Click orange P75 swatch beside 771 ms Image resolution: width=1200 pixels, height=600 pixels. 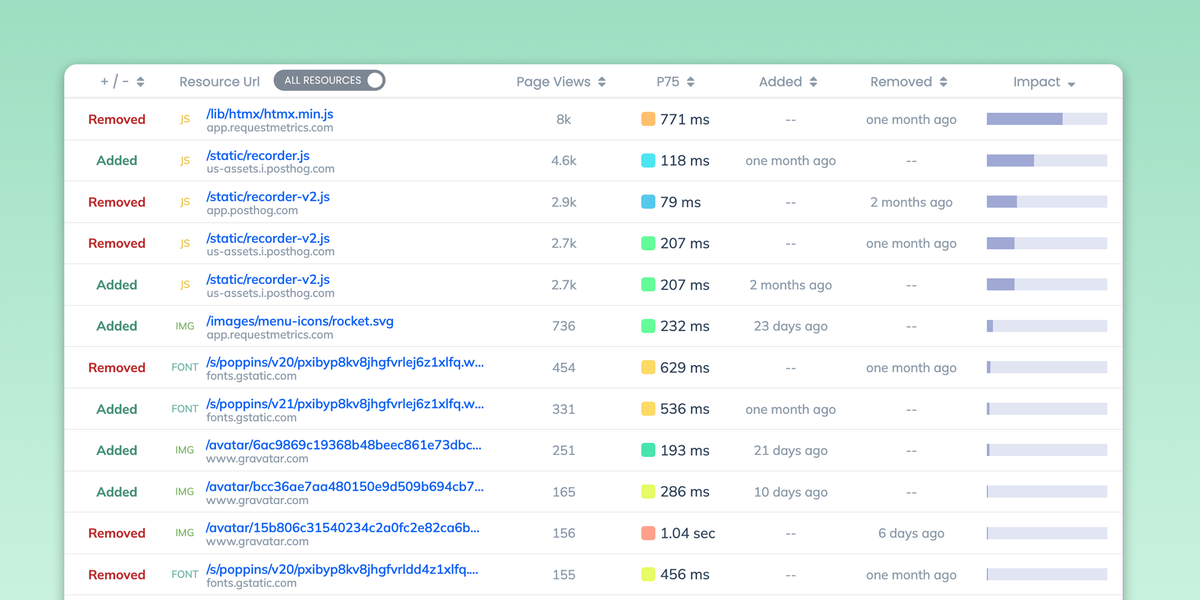pos(648,119)
